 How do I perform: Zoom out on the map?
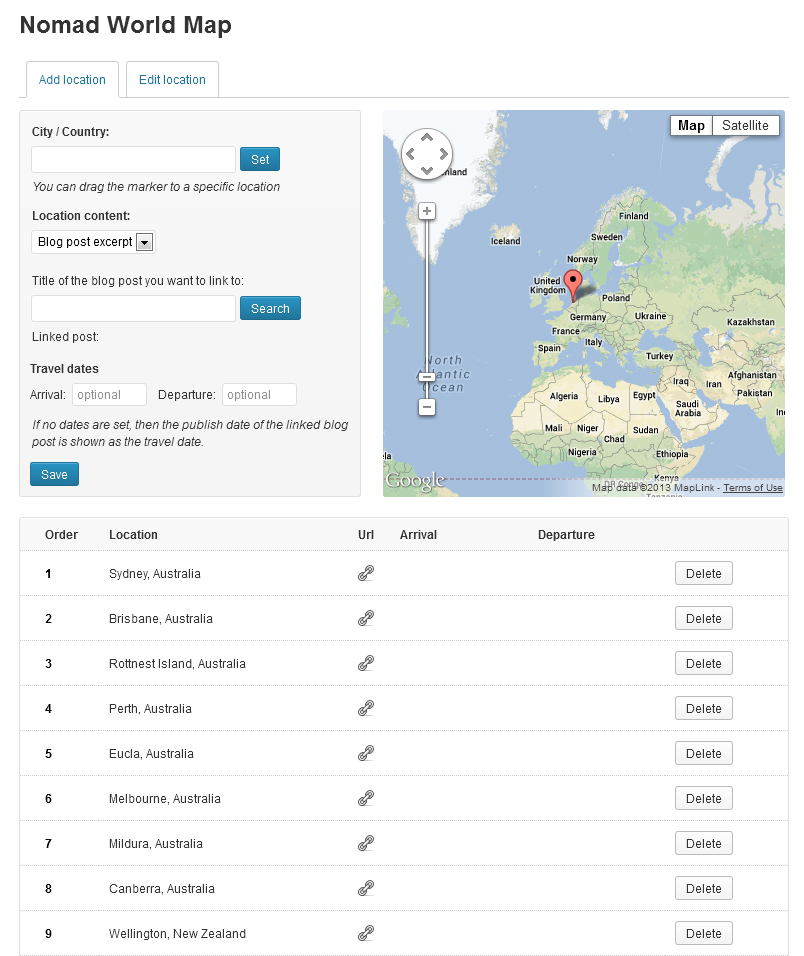click(427, 407)
